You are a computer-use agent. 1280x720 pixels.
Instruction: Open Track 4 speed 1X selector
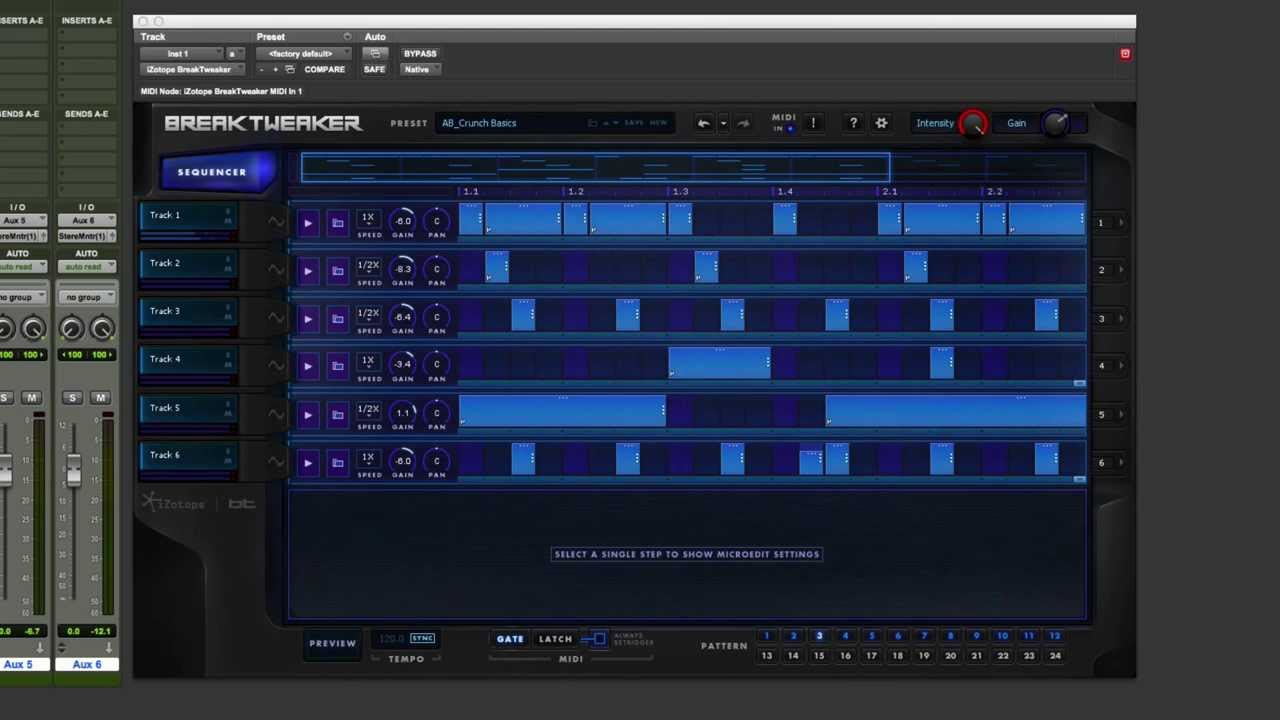[369, 362]
